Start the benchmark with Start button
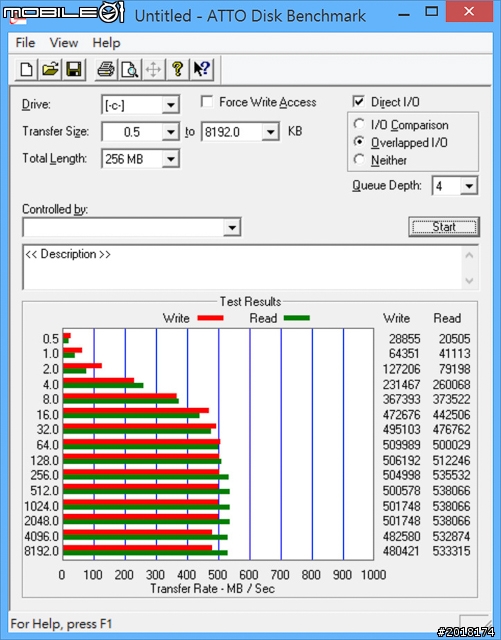 (x=444, y=227)
